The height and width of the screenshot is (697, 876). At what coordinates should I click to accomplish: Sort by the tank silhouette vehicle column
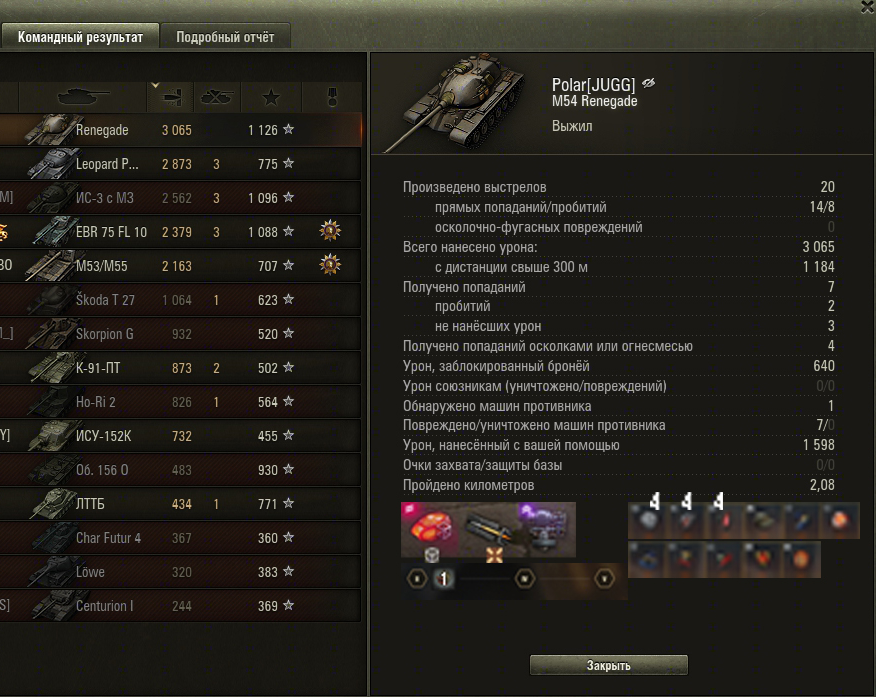83,97
